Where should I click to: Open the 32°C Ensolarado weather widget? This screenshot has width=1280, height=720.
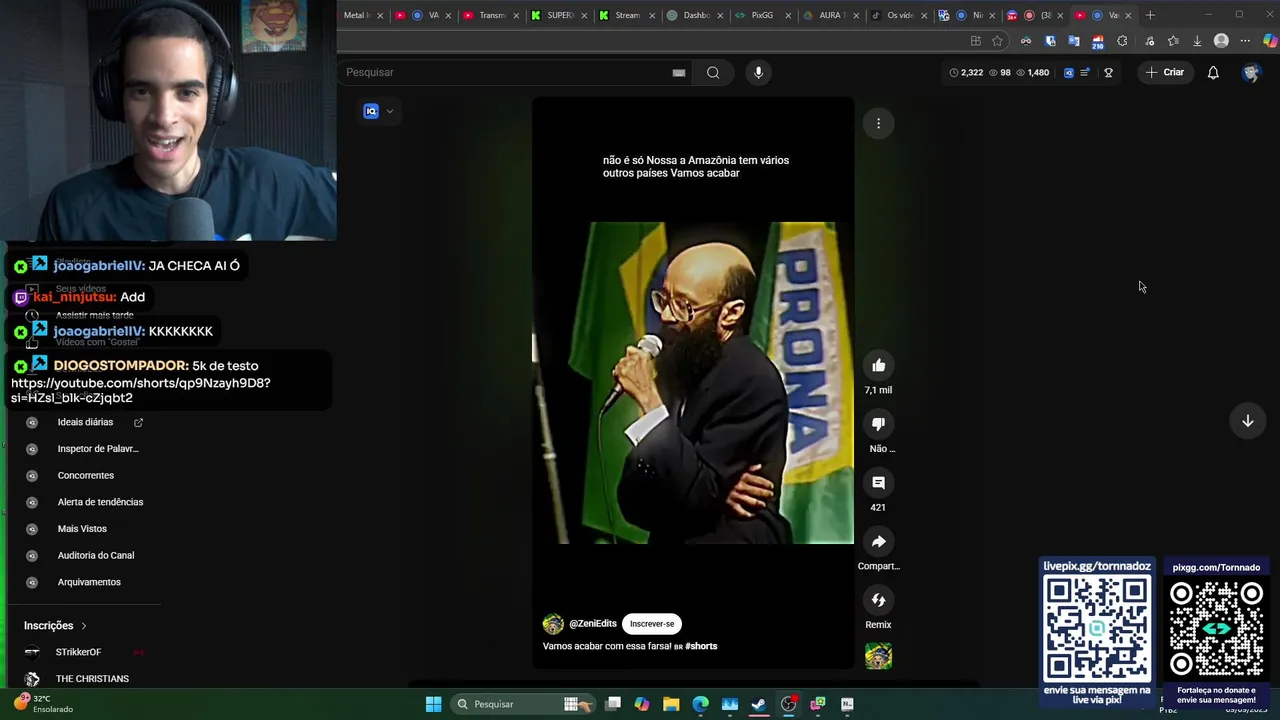(x=44, y=704)
